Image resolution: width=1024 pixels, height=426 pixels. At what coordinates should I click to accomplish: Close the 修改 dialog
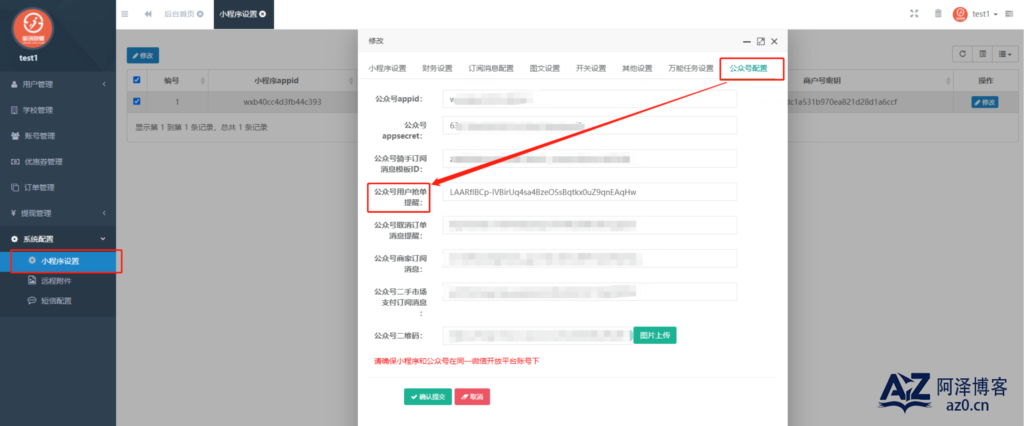(x=774, y=41)
